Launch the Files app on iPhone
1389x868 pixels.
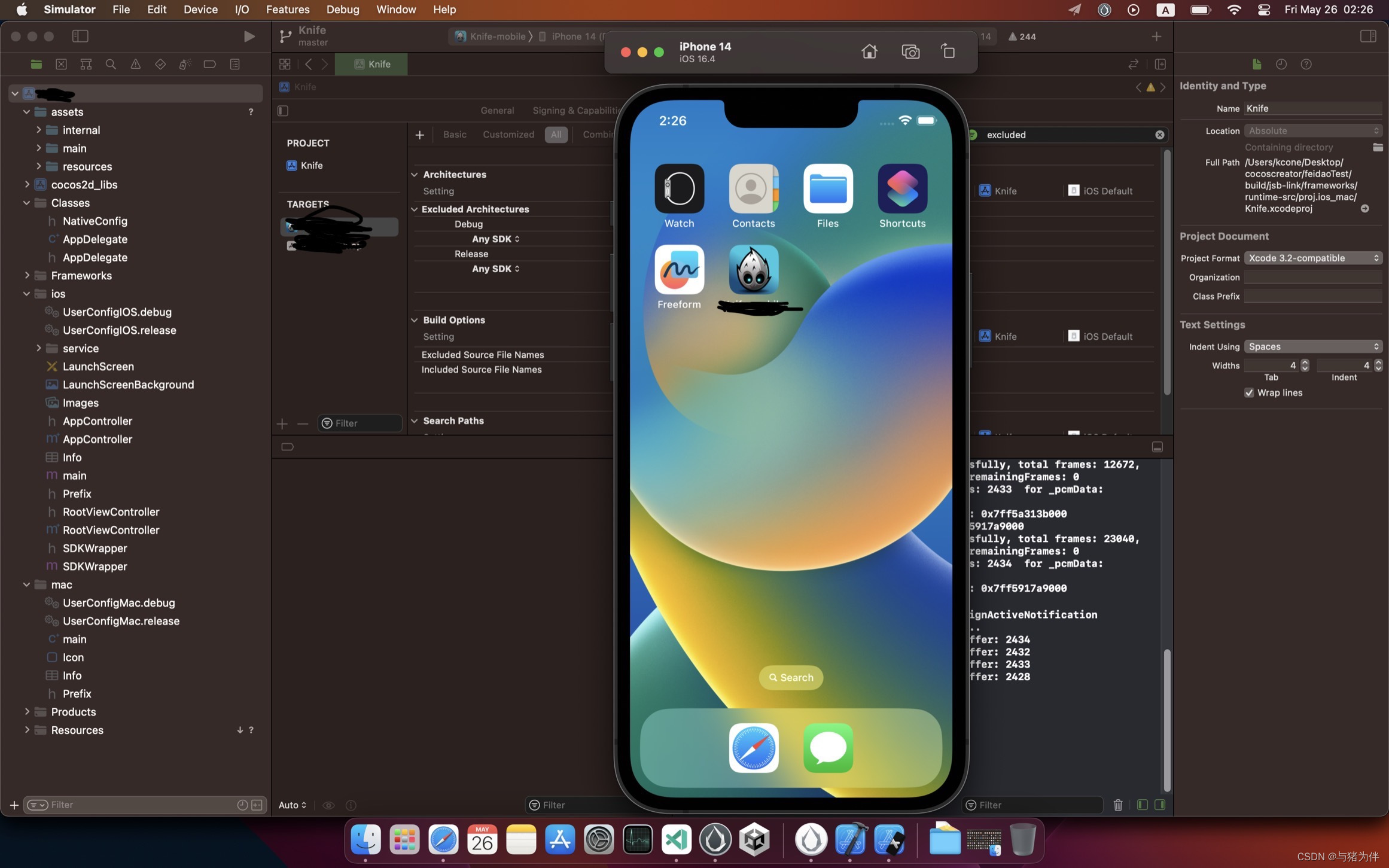click(828, 188)
